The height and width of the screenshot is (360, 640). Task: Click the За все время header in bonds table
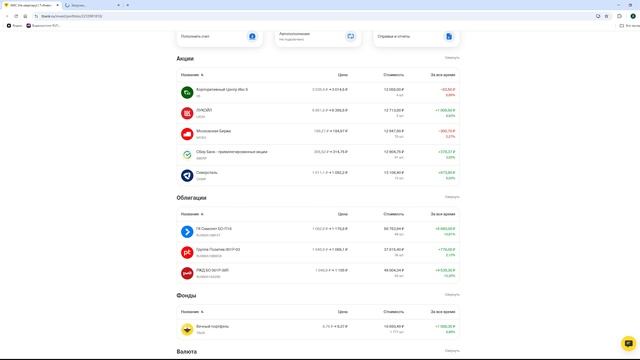coord(443,214)
